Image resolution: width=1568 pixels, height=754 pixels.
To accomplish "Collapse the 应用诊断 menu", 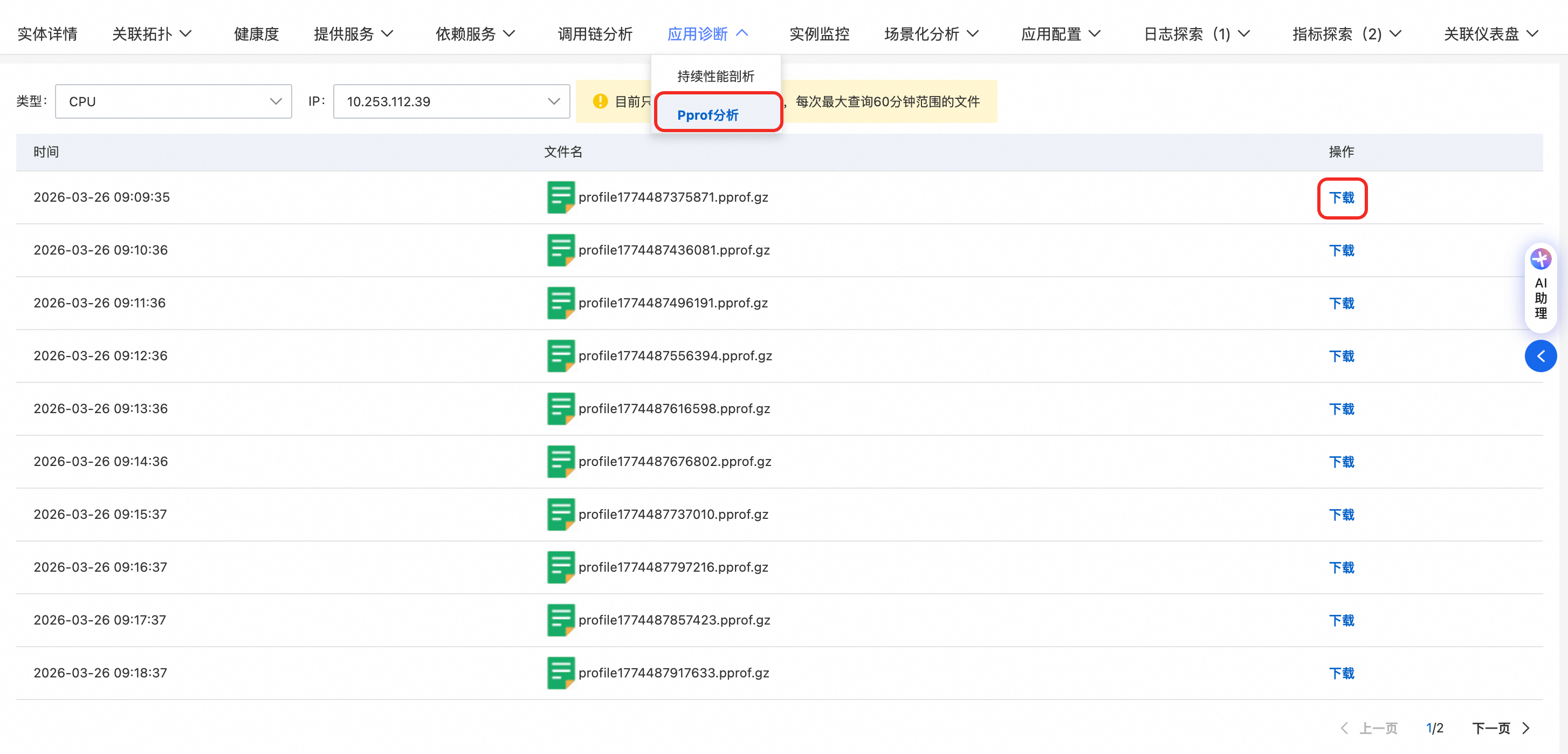I will coord(707,33).
